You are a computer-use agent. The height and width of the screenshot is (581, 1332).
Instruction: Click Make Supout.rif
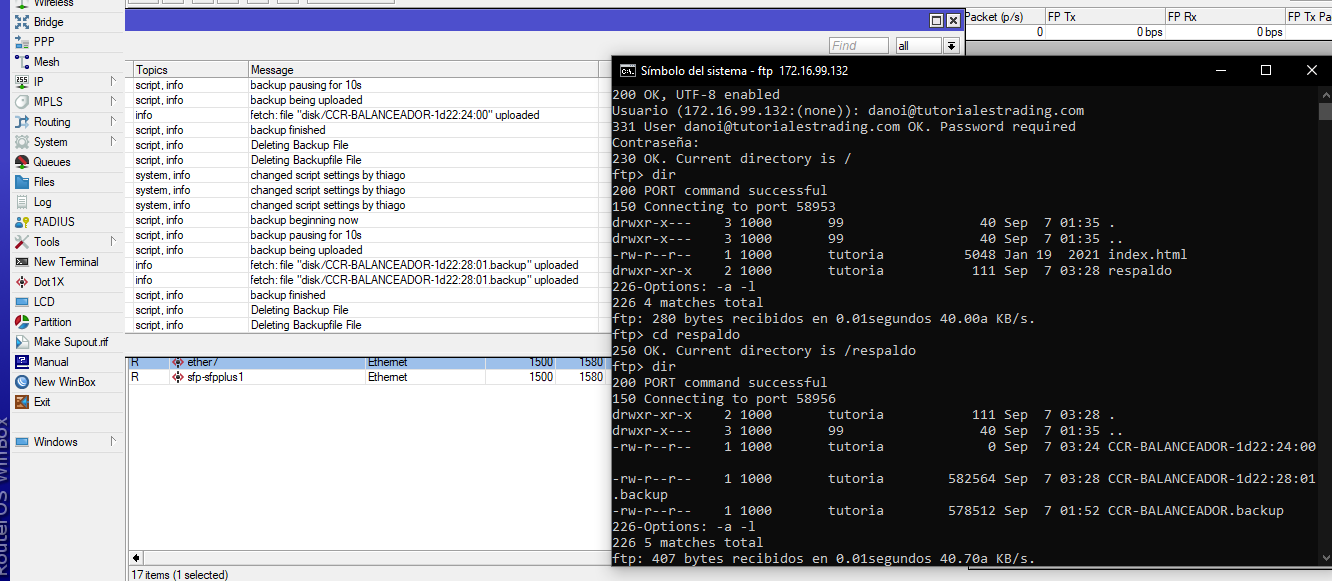[70, 342]
